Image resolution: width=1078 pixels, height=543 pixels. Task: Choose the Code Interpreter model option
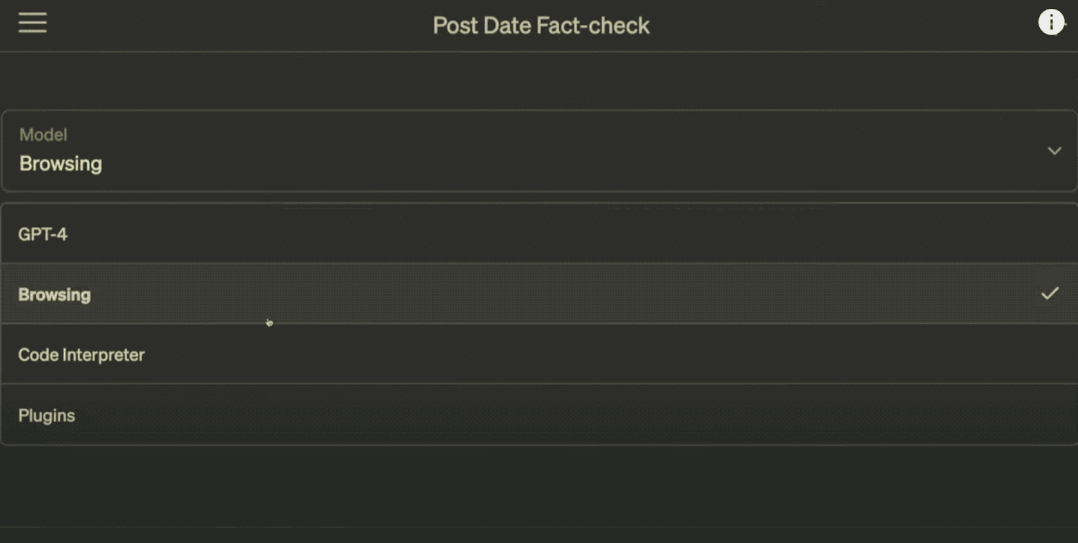tap(539, 354)
